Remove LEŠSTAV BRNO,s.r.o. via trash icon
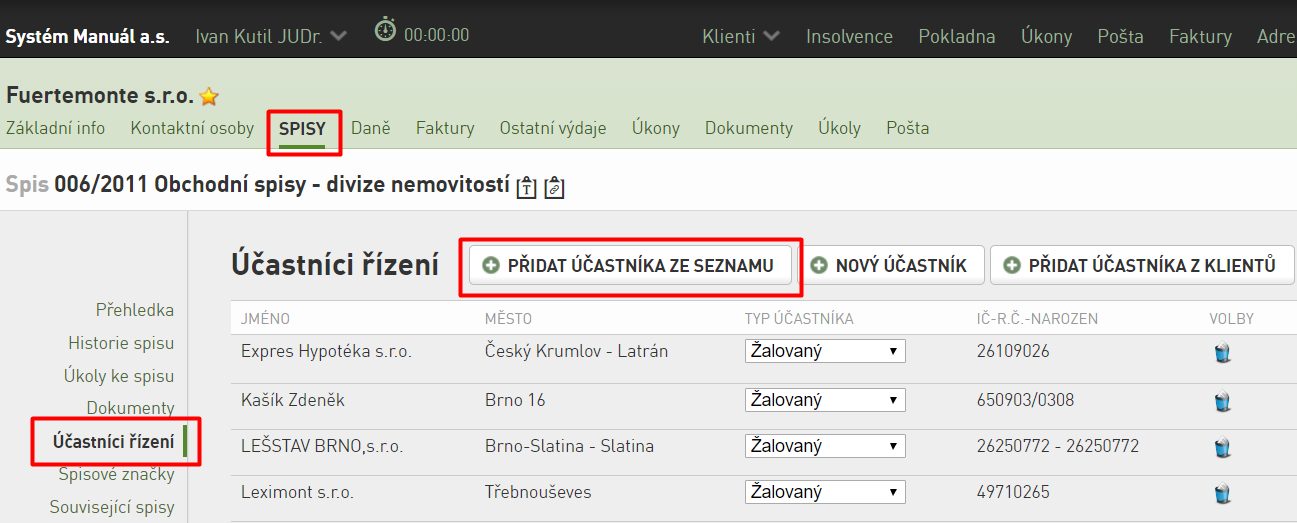 point(1221,447)
